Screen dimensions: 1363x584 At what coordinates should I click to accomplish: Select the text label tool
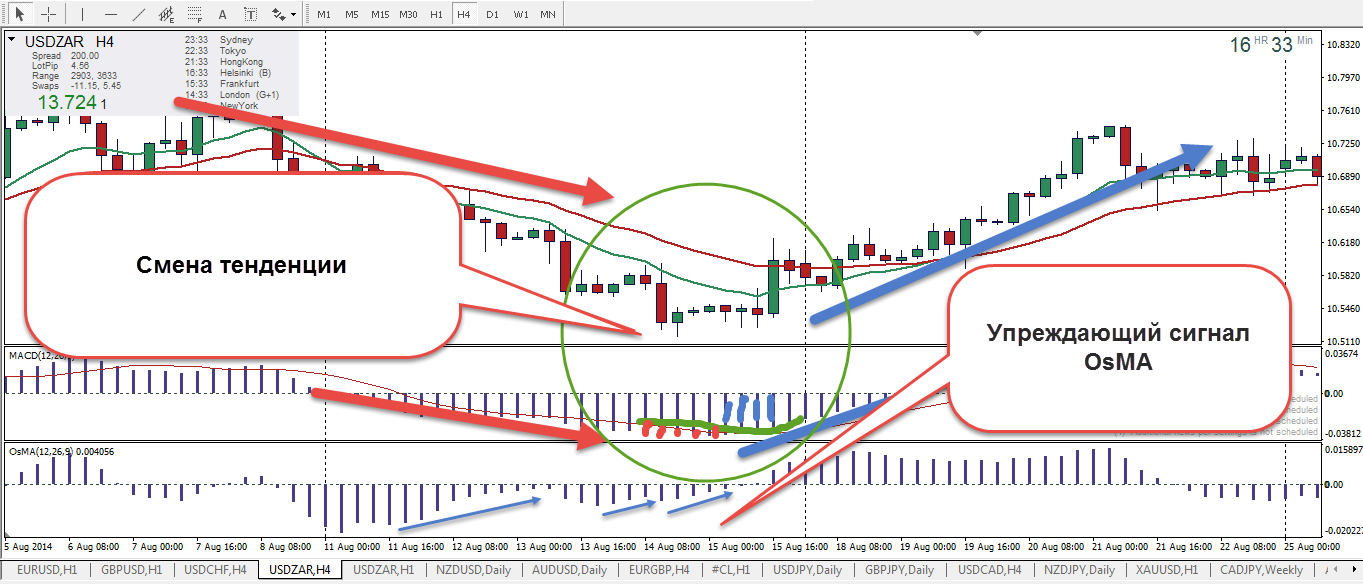250,15
